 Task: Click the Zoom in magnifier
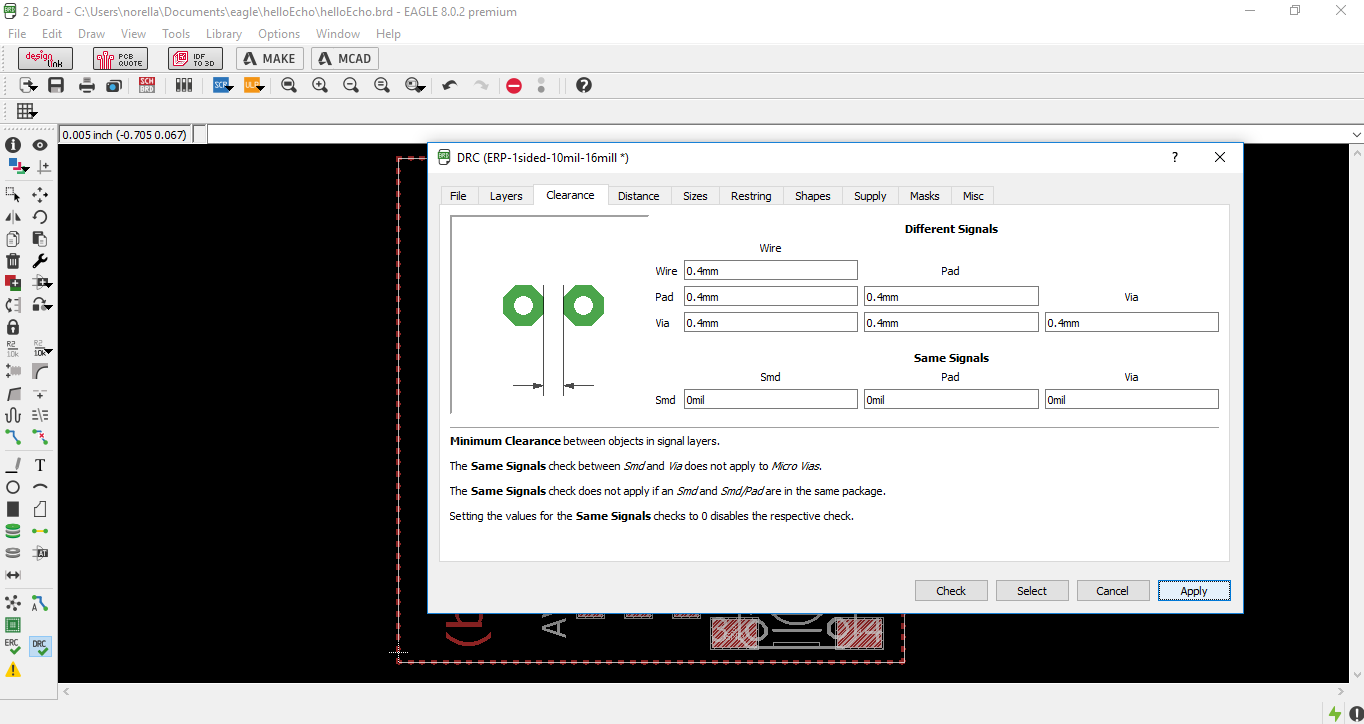coord(320,85)
